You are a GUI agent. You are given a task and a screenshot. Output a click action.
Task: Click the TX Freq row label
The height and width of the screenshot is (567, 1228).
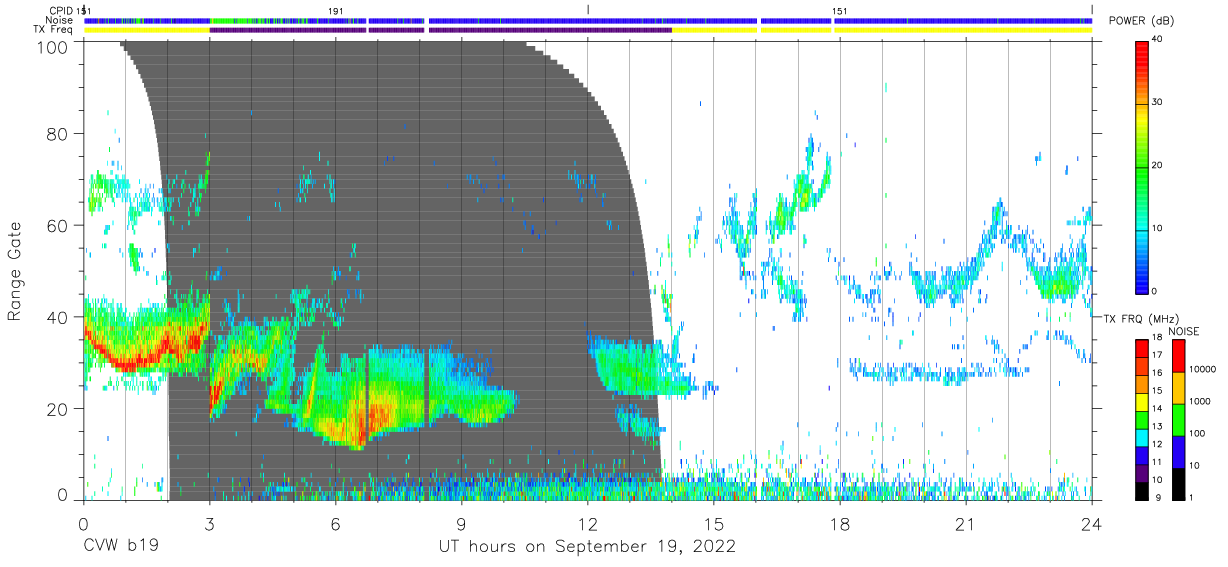pyautogui.click(x=54, y=30)
